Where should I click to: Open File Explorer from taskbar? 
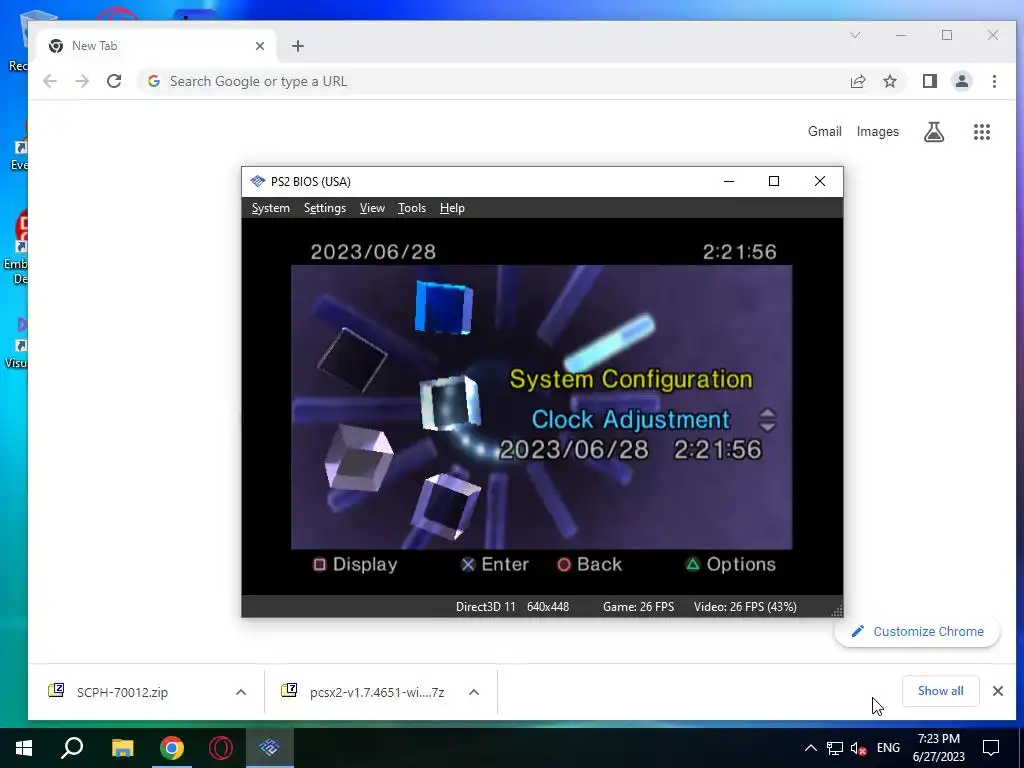coord(122,748)
